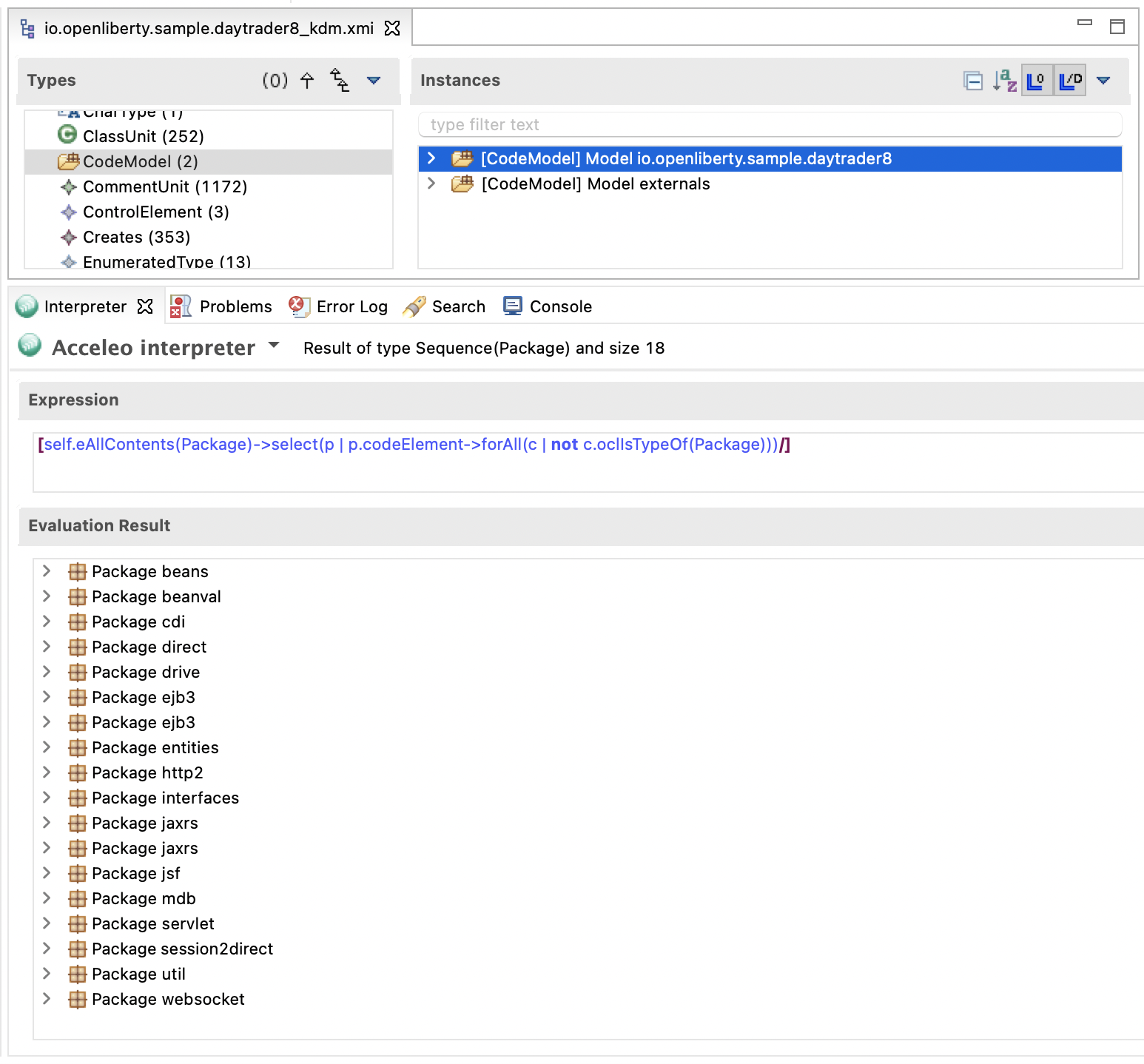Image resolution: width=1144 pixels, height=1064 pixels.
Task: Expand Package util result
Action: [47, 974]
